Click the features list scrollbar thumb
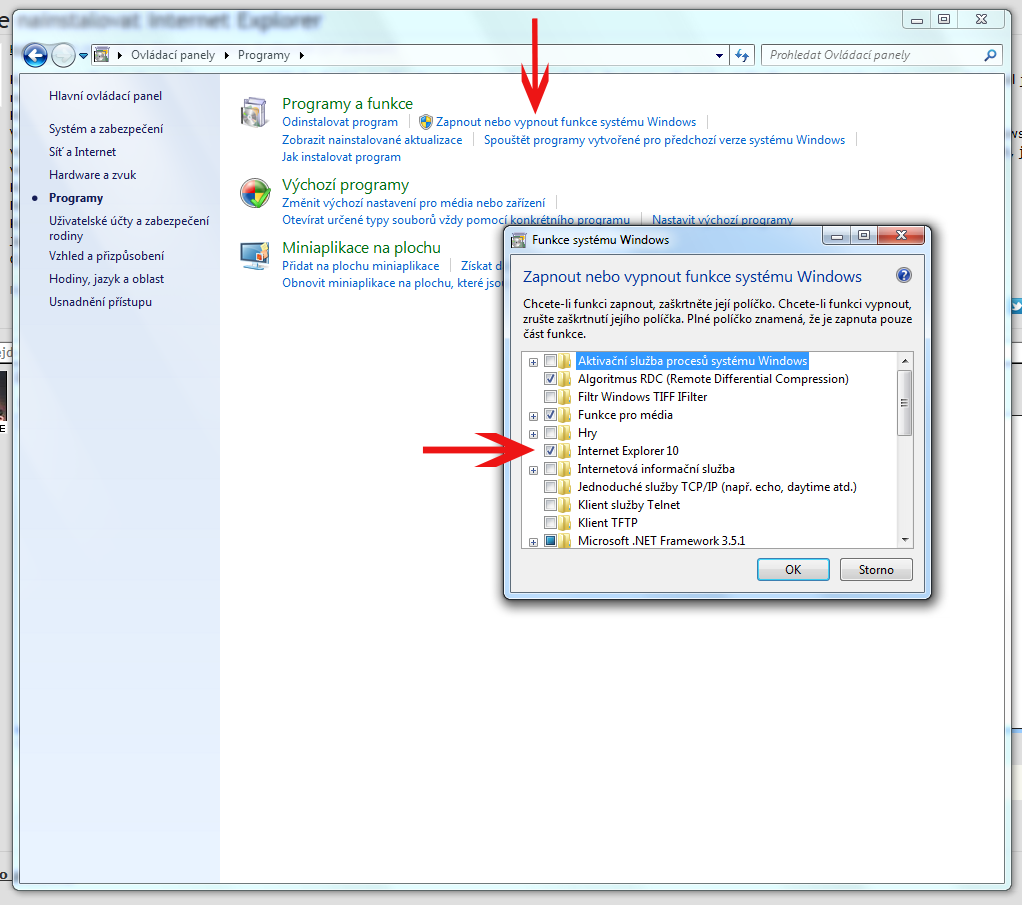The image size is (1022, 905). pos(905,402)
